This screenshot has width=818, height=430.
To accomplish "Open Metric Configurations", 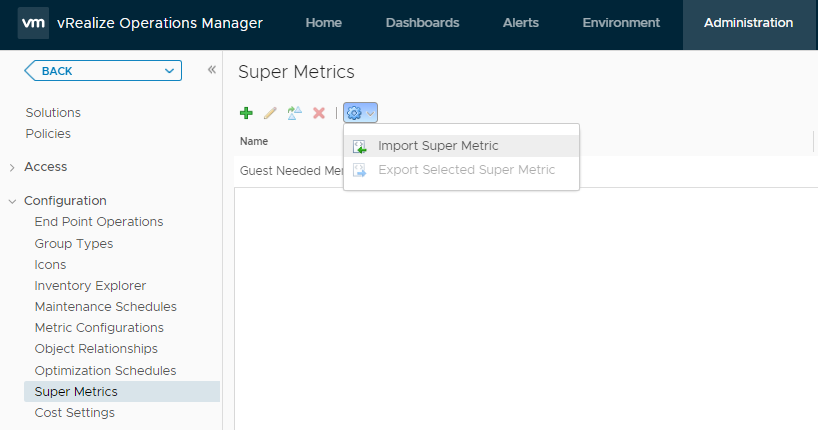I will point(99,328).
